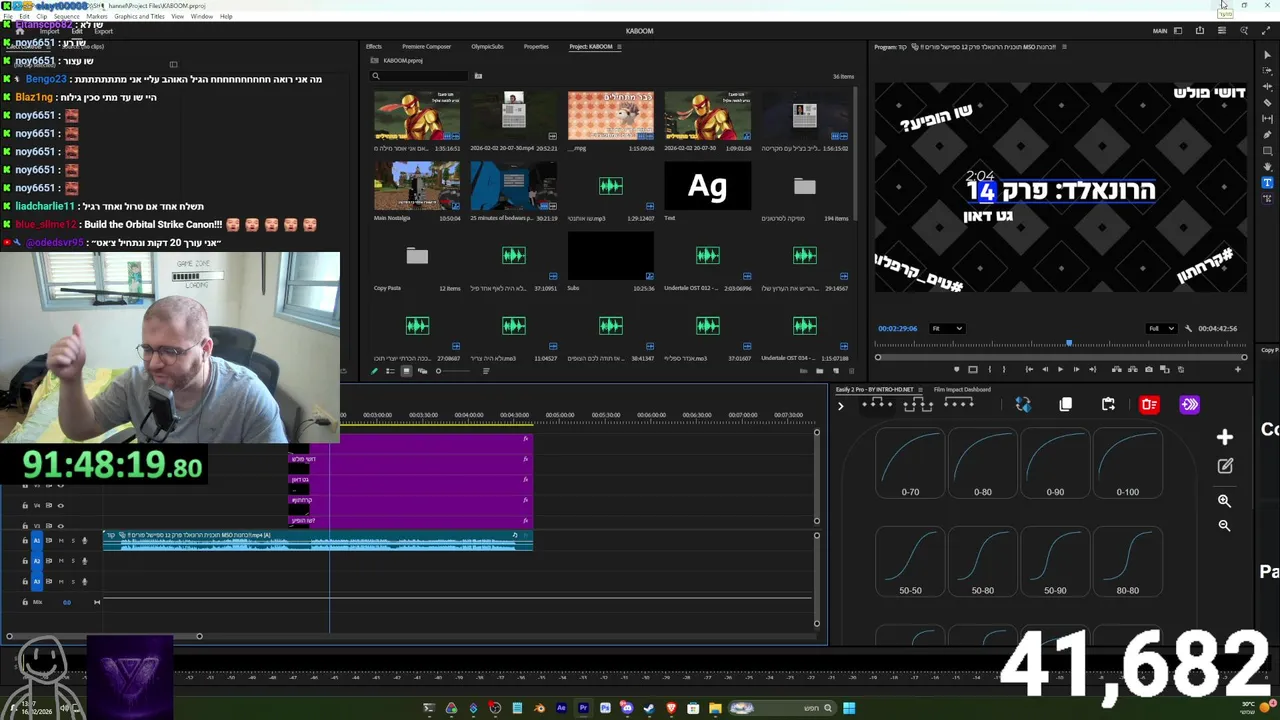Click red icon in Easily panel
Screen dimensions: 1280x720
coord(1149,404)
